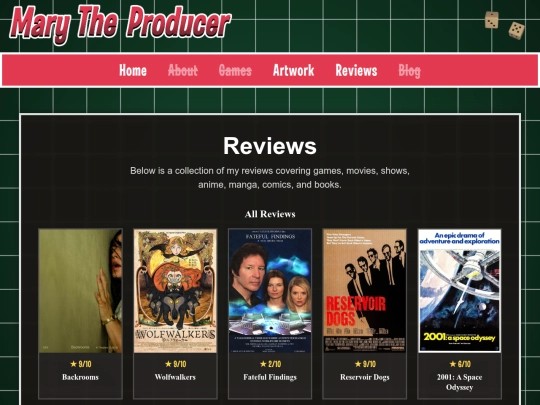Click the Wolfwalkers review title
Screen dimensions: 540x405
point(175,377)
